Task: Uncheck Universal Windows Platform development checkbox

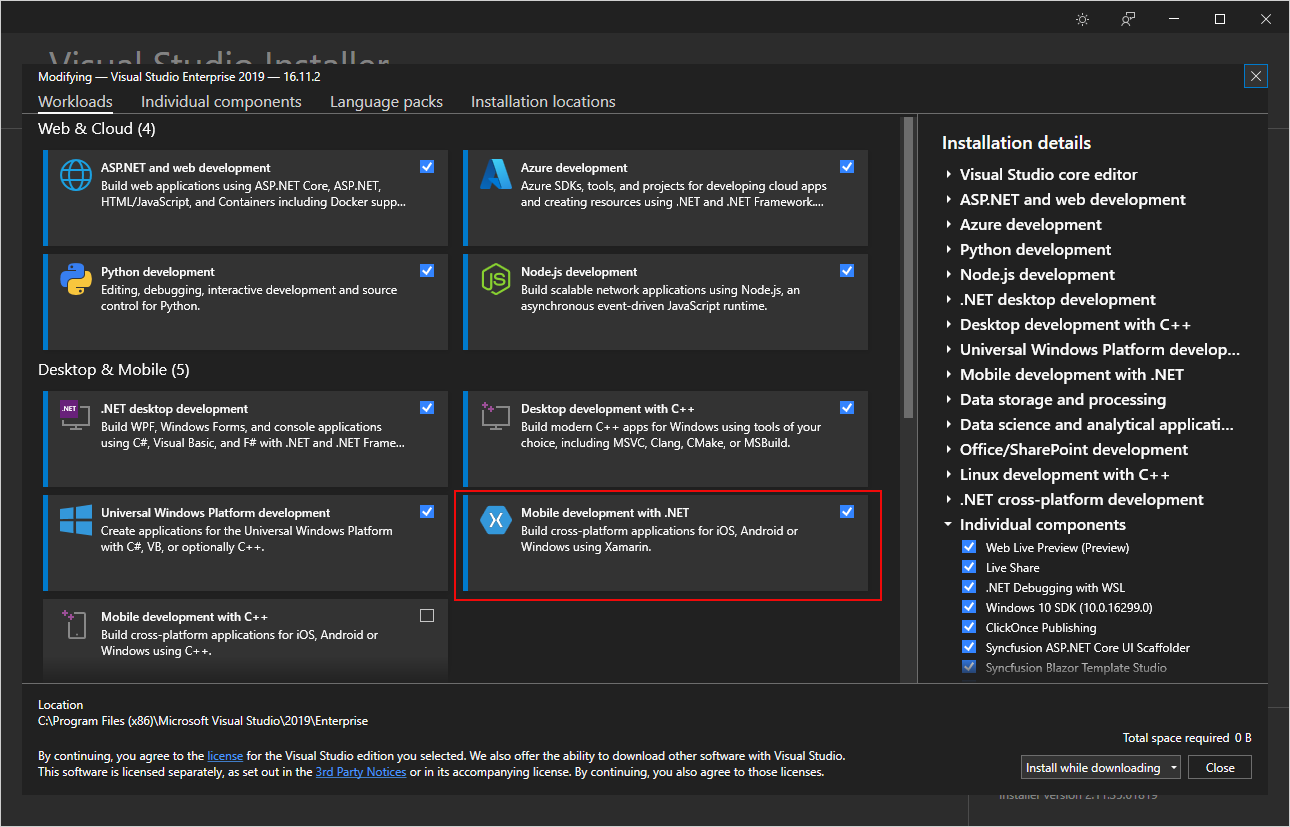Action: pos(427,511)
